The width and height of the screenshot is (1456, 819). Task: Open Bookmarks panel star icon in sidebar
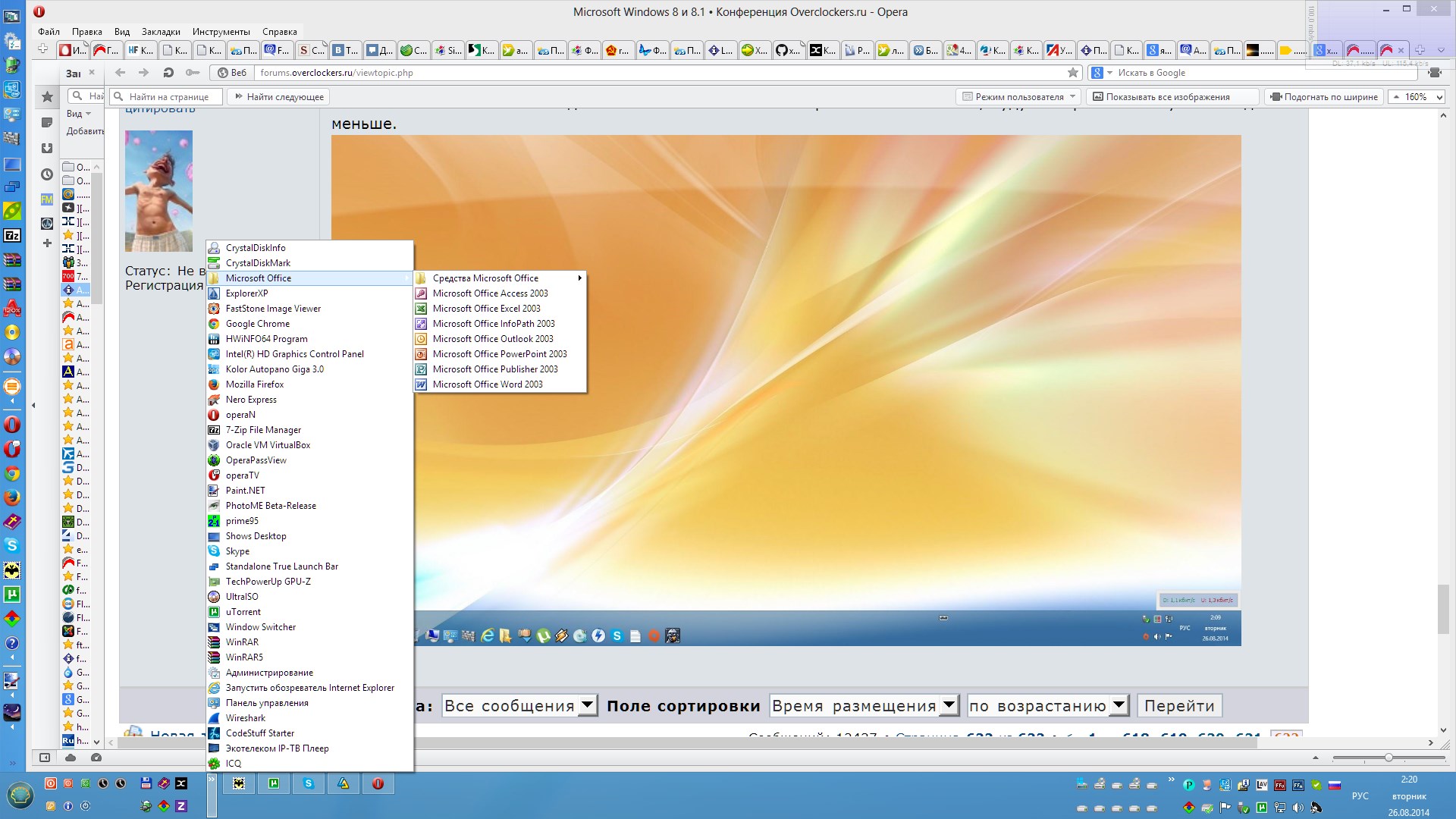[47, 97]
